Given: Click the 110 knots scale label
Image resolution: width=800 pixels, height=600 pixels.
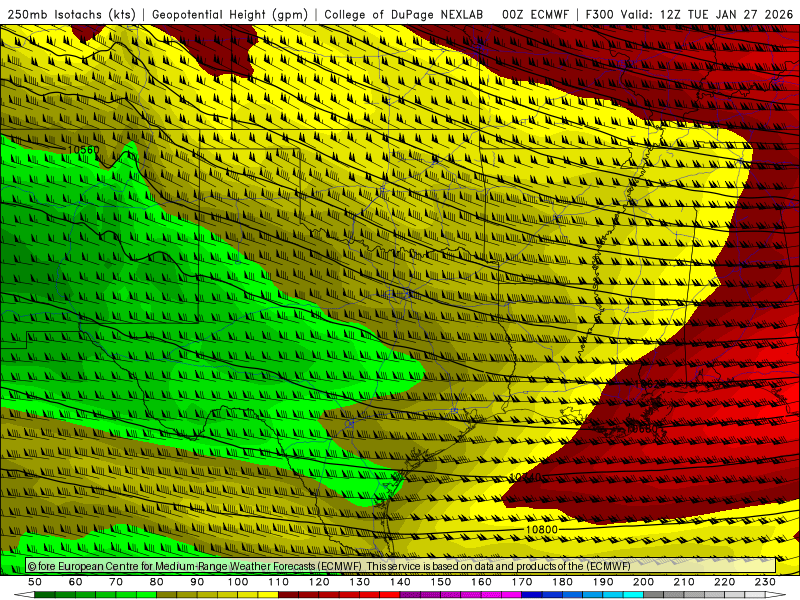Looking at the screenshot, I should 279,582.
